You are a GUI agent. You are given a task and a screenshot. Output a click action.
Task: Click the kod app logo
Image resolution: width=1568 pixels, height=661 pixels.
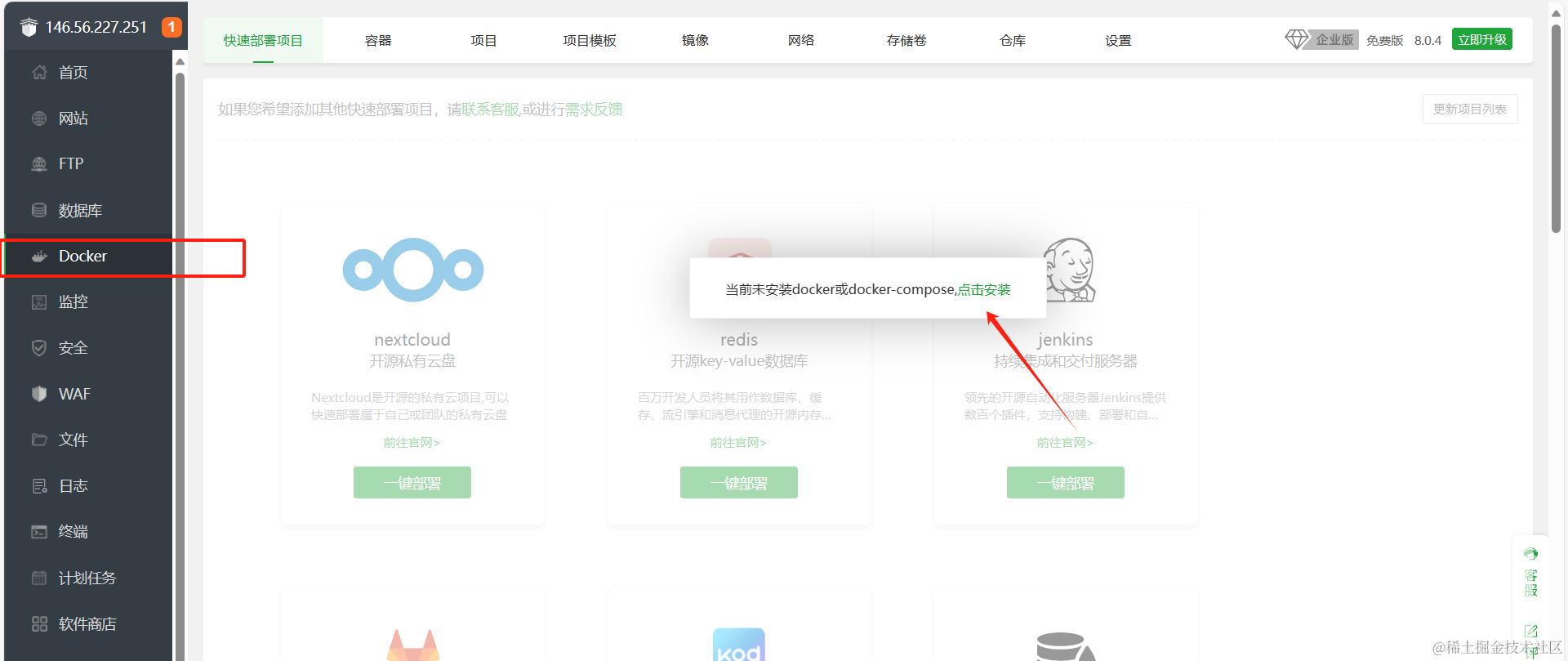tap(739, 645)
